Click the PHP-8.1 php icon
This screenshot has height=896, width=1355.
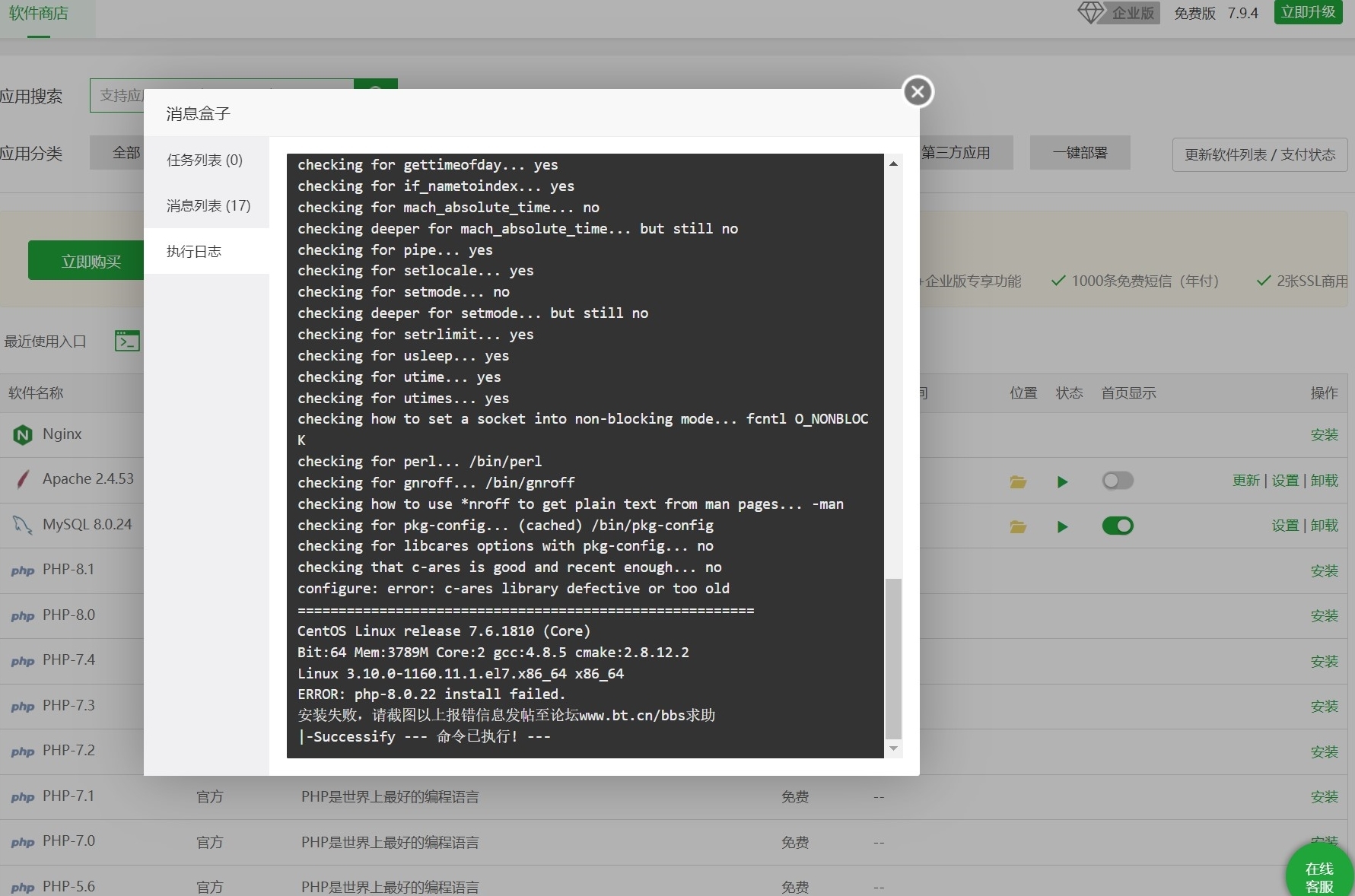[23, 570]
